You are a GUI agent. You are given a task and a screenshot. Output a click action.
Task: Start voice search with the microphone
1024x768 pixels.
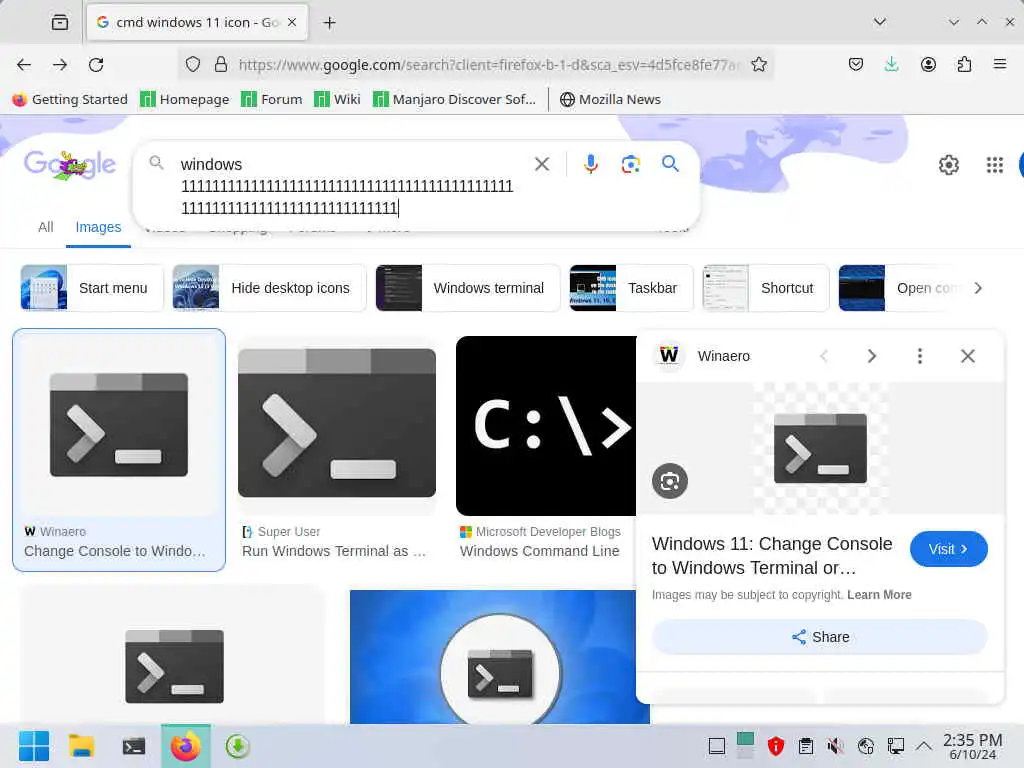[x=591, y=164]
